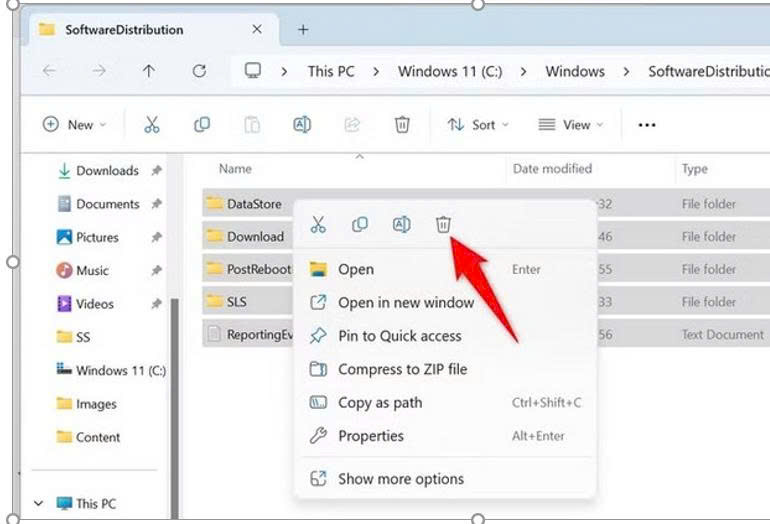Click the Share icon in the toolbar
Image resolution: width=770 pixels, height=524 pixels.
(352, 125)
